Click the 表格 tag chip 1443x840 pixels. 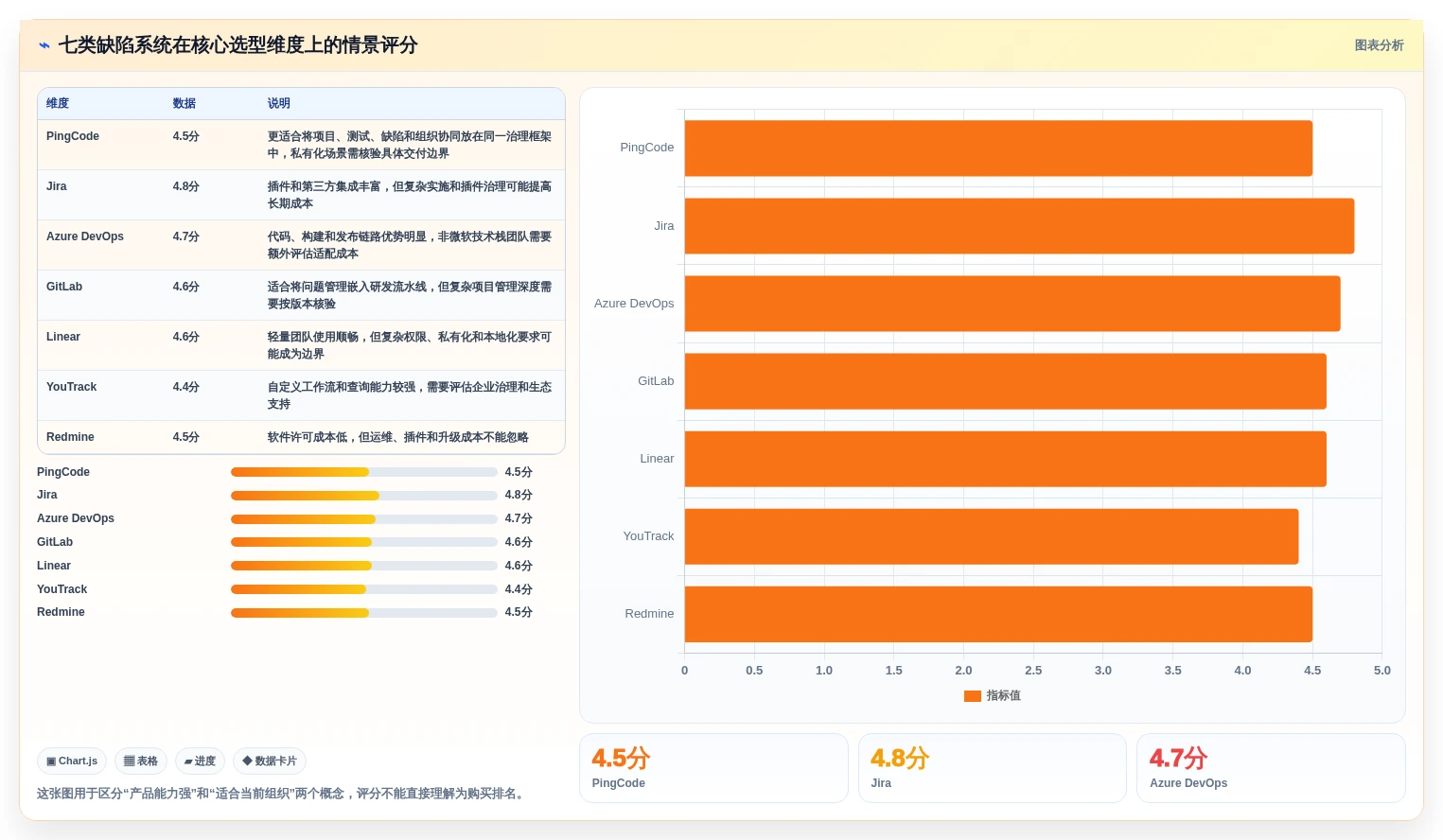(x=141, y=761)
